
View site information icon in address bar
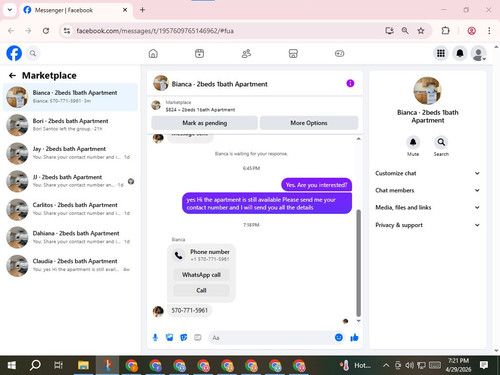click(67, 31)
